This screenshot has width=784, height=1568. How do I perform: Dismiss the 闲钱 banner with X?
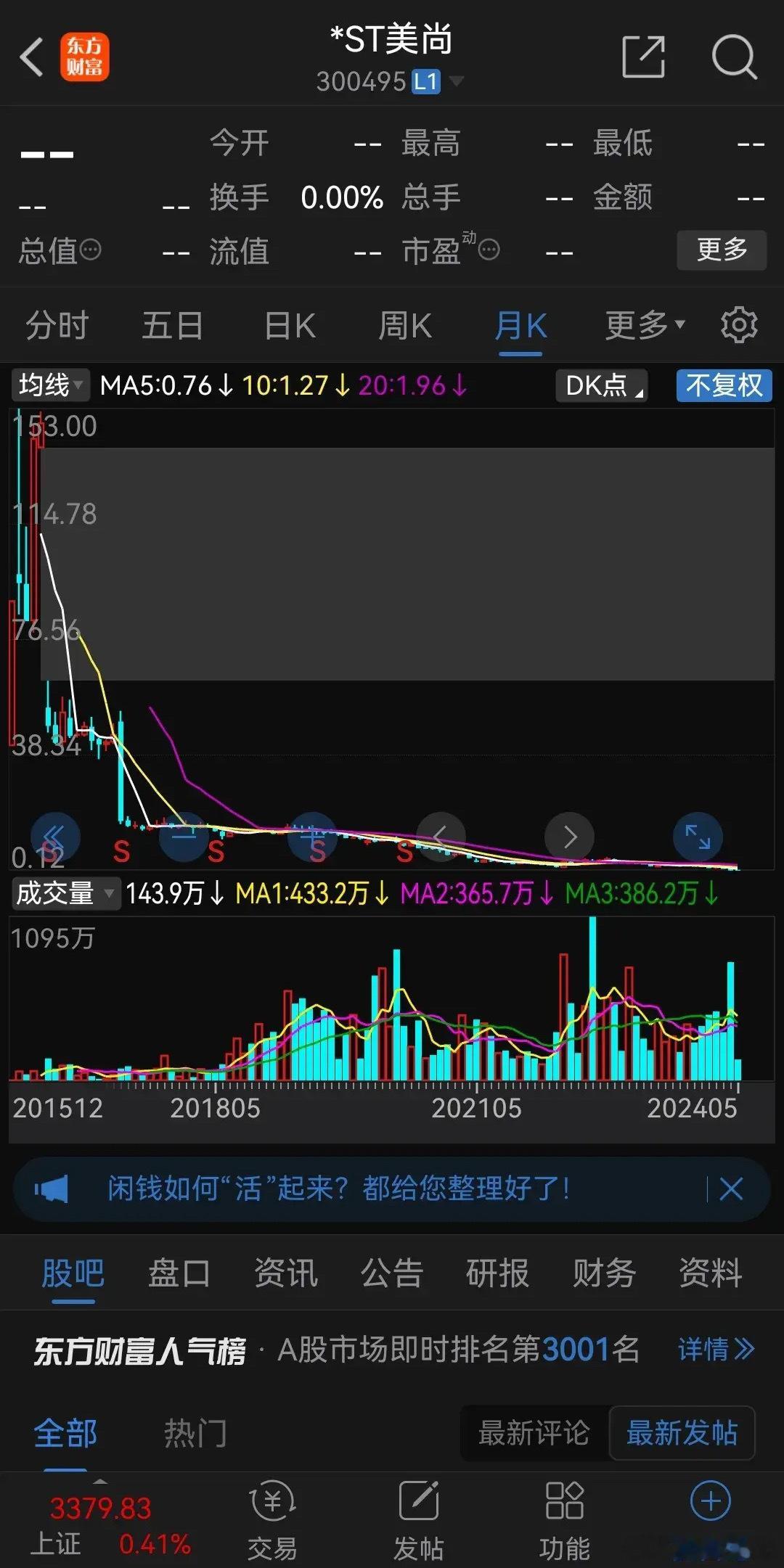click(x=731, y=1189)
